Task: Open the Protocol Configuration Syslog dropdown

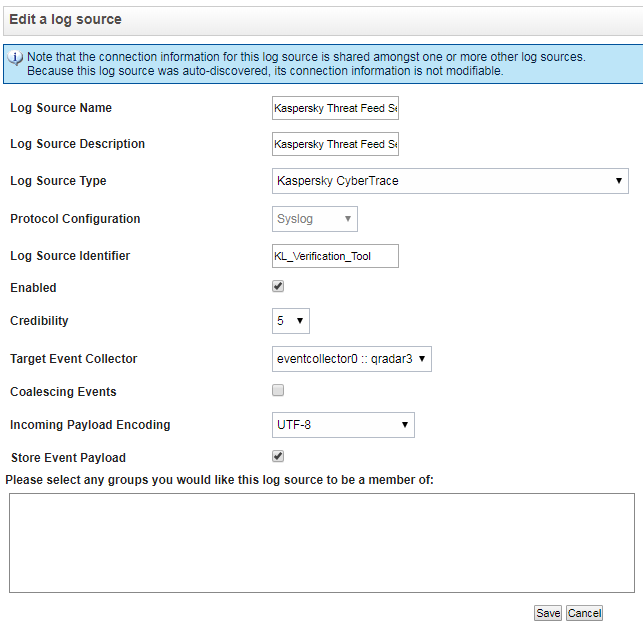Action: point(314,219)
